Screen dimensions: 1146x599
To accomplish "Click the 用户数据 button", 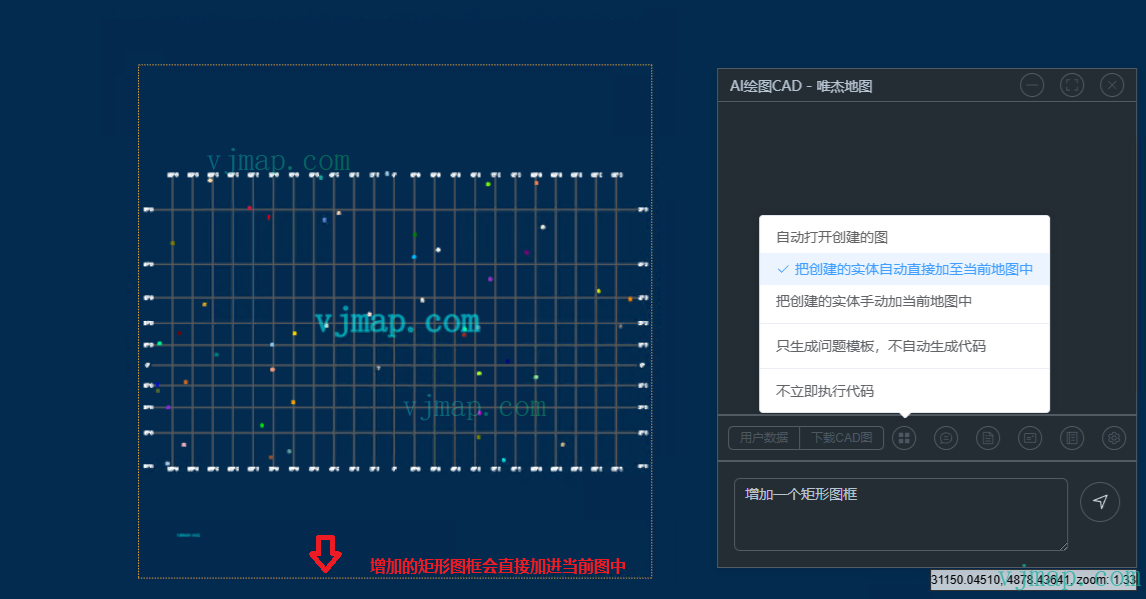I will (x=764, y=438).
